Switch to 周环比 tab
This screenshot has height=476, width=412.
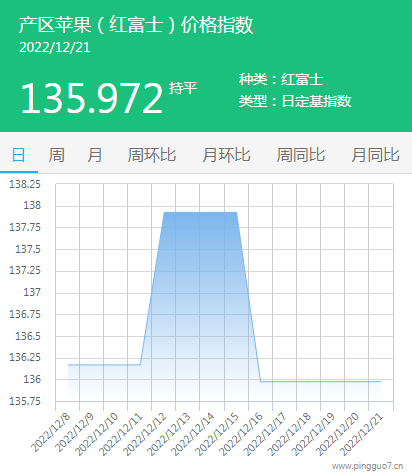click(152, 155)
